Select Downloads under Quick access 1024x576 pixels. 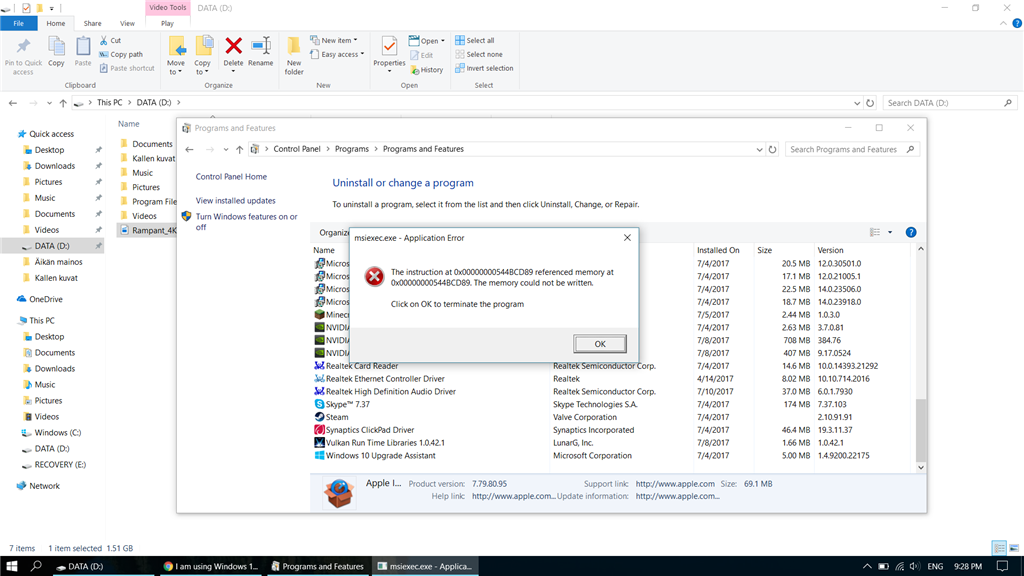click(x=55, y=166)
